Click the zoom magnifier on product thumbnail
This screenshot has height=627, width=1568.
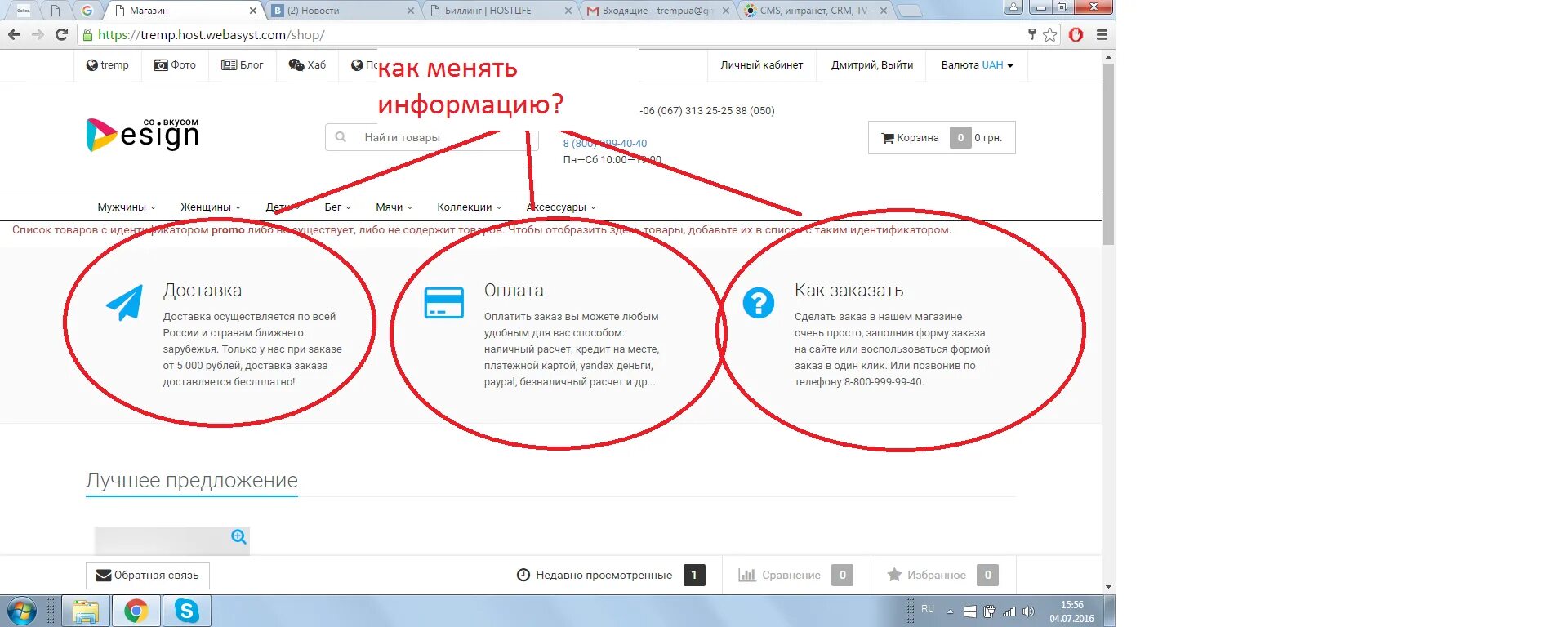239,536
